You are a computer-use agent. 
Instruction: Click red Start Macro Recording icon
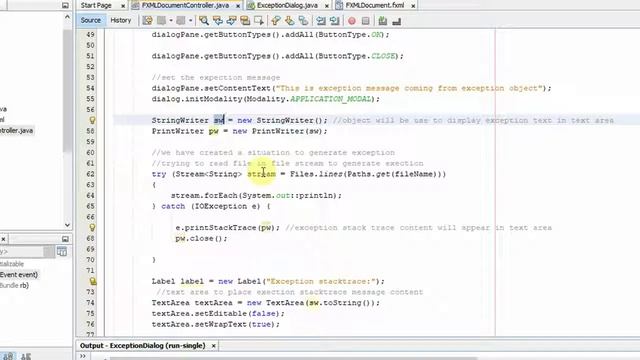pos(352,20)
